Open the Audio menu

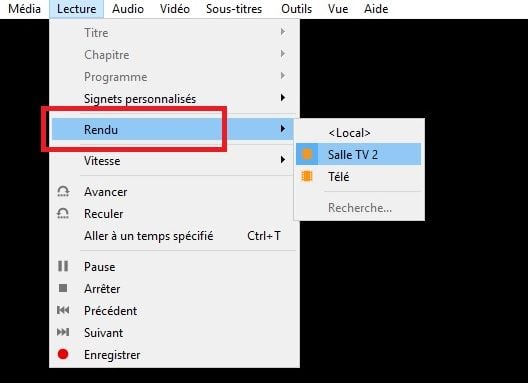(128, 9)
